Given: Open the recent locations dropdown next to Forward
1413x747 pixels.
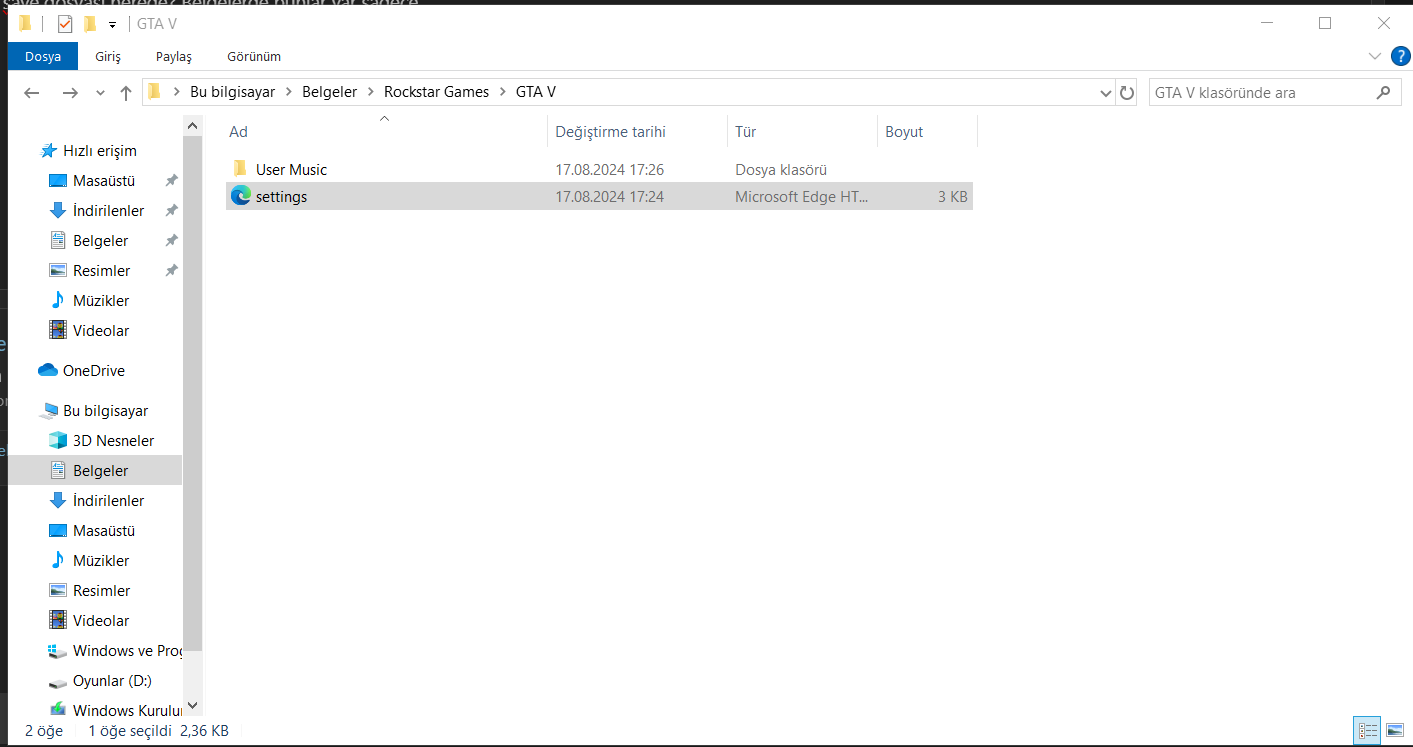Looking at the screenshot, I should point(100,93).
